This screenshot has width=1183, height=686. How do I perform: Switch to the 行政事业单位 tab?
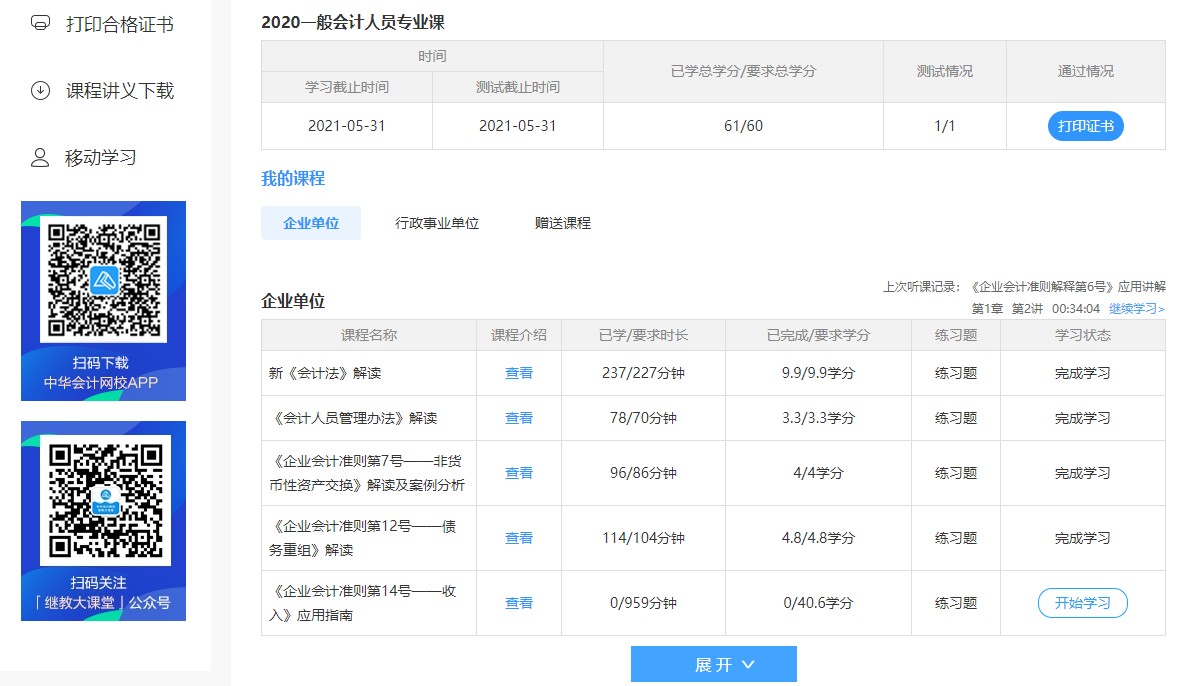point(437,223)
